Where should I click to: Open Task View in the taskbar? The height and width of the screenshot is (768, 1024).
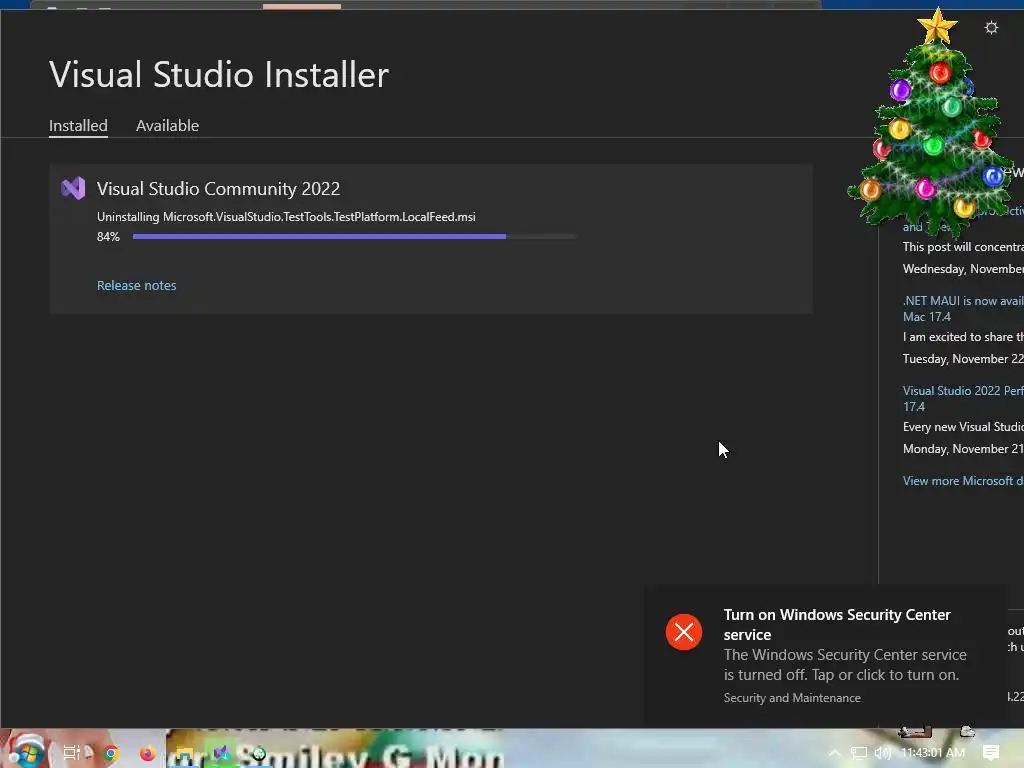[72, 753]
